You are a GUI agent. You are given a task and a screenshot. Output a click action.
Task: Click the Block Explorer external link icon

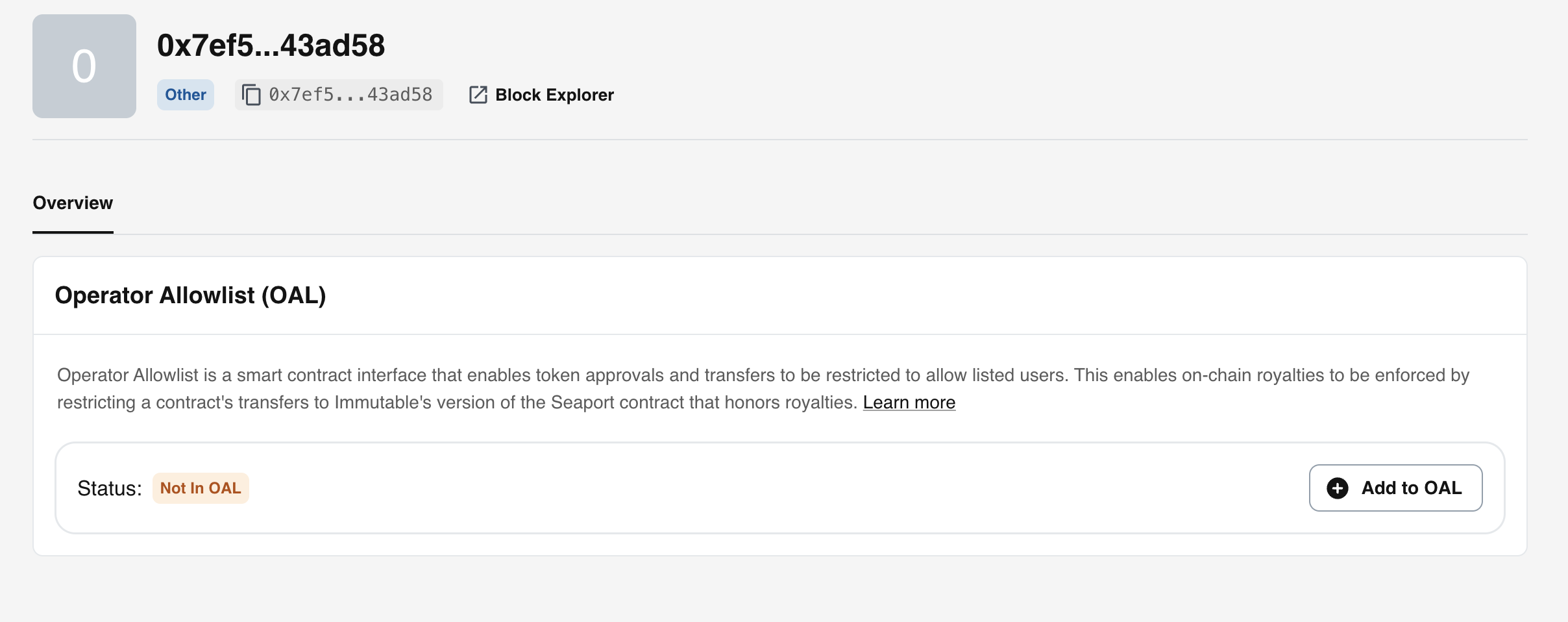tap(478, 95)
